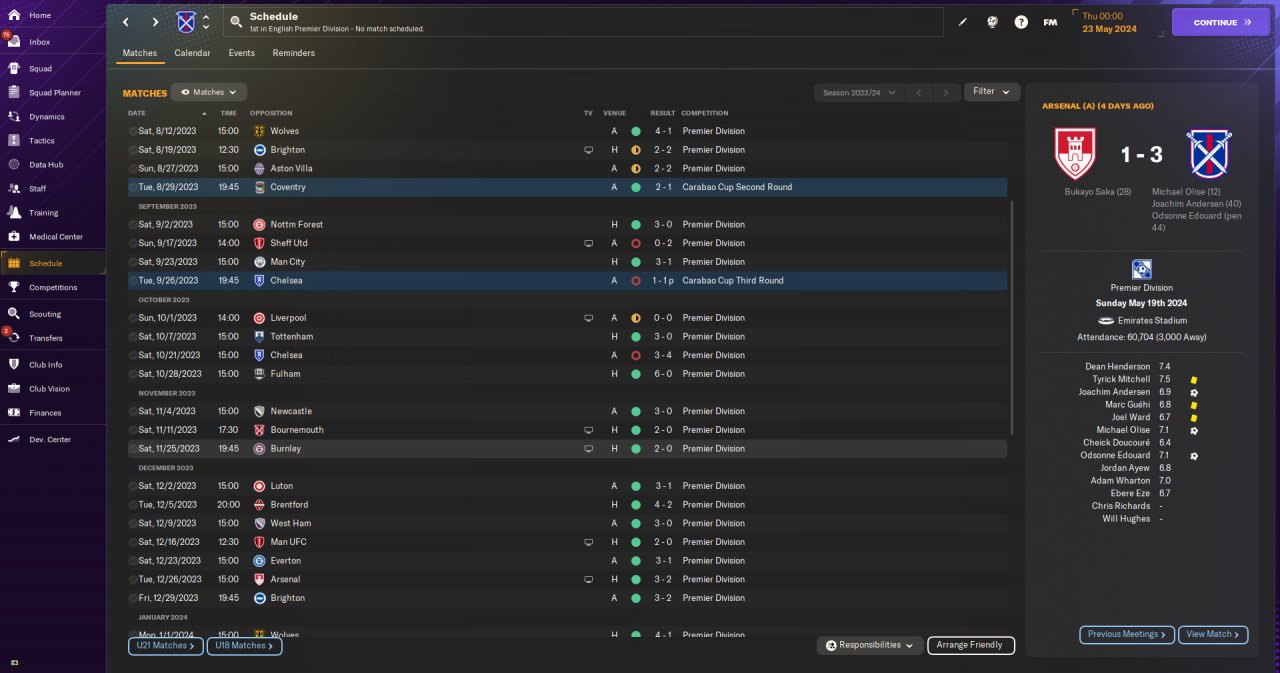The height and width of the screenshot is (673, 1280).
Task: Click the TV icon on Brighton 8/19 row
Action: [588, 150]
